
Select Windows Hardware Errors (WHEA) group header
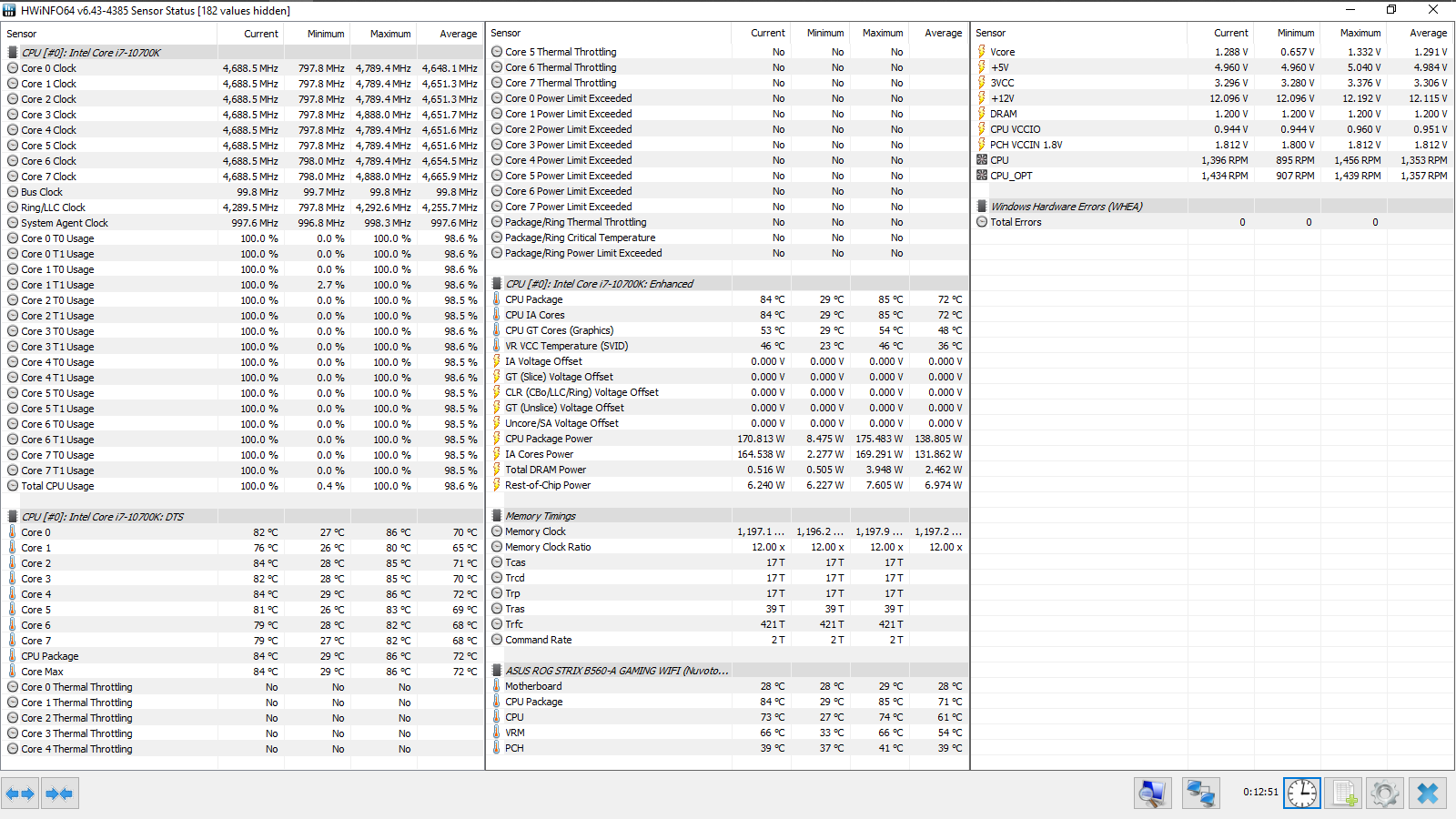click(x=1213, y=207)
